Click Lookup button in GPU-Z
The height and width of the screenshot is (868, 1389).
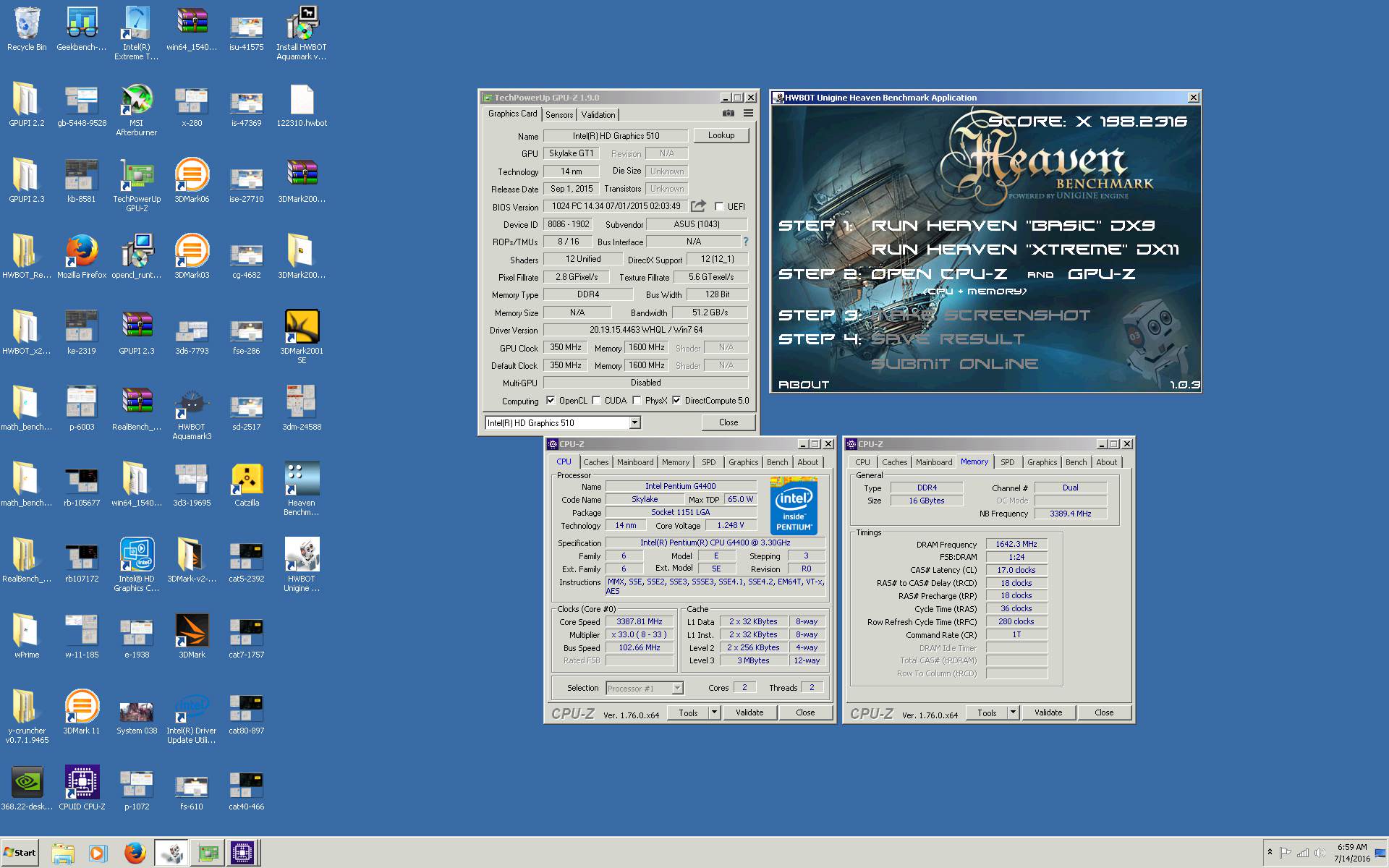point(721,135)
